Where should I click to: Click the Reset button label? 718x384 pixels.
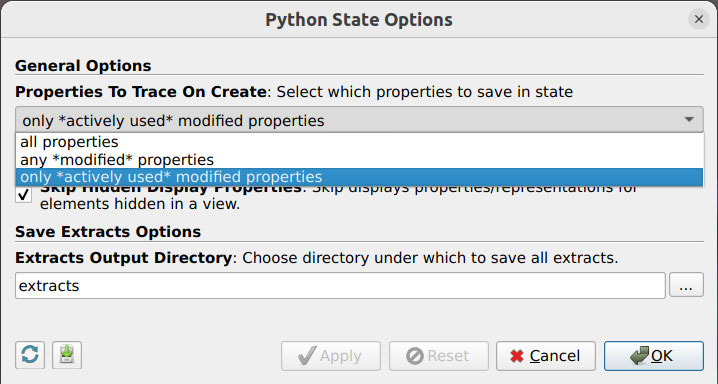(448, 356)
